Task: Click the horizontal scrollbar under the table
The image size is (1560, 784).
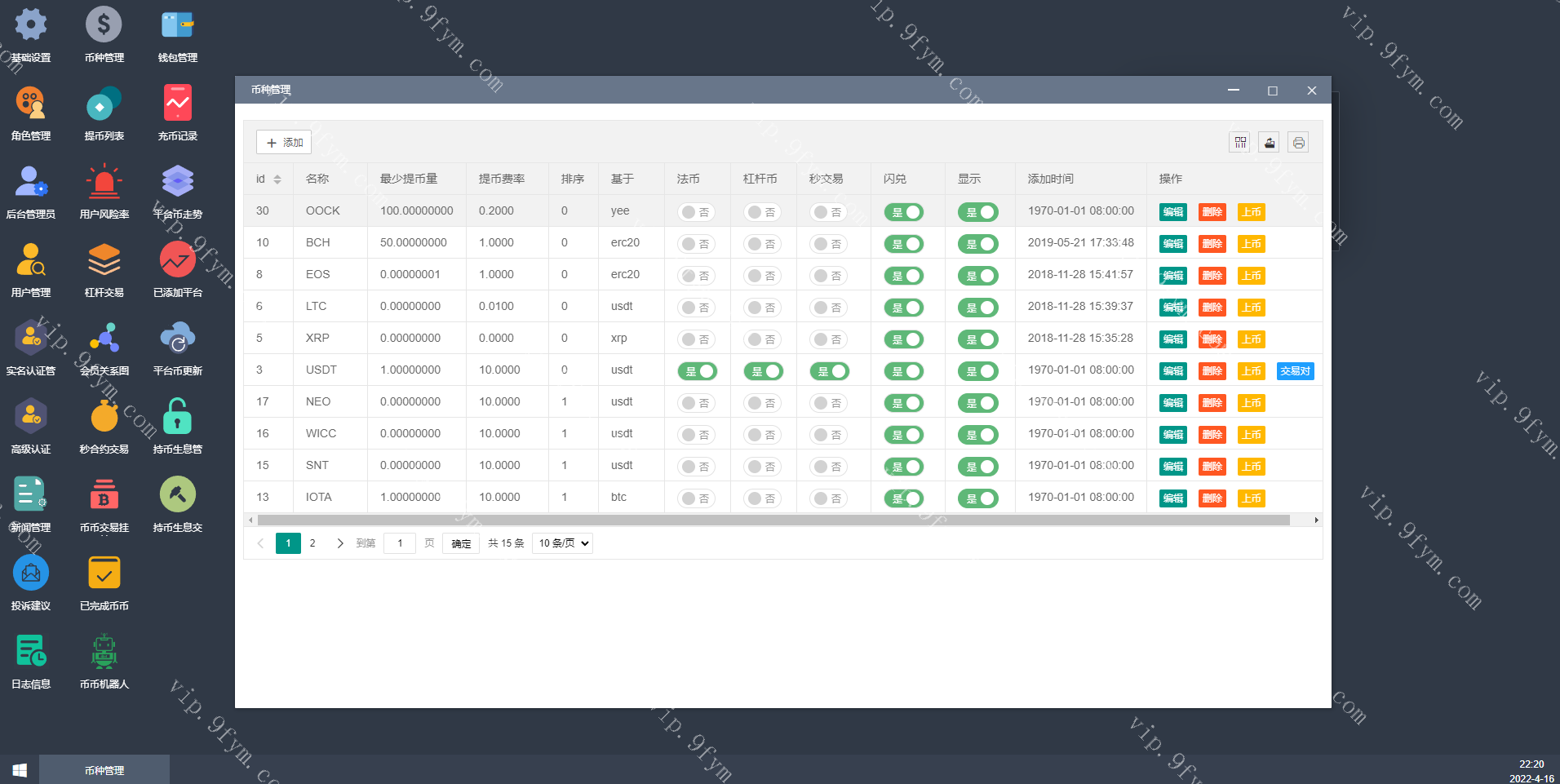Action: [x=773, y=520]
